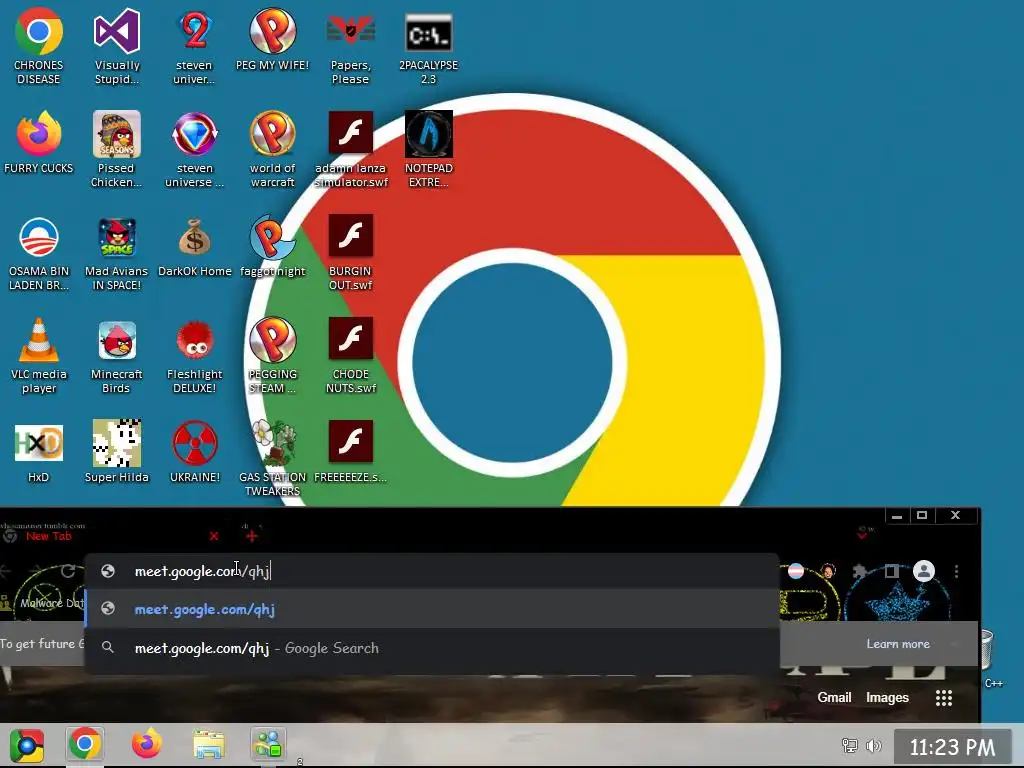Image resolution: width=1024 pixels, height=768 pixels.
Task: Click the Chrome-logo start button on taskbar
Action: coord(27,745)
